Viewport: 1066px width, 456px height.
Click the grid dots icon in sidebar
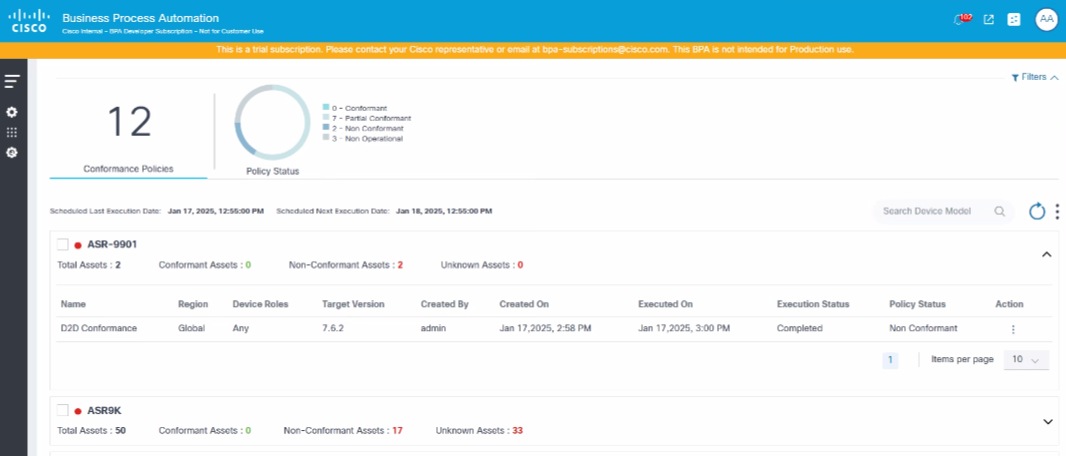12,133
